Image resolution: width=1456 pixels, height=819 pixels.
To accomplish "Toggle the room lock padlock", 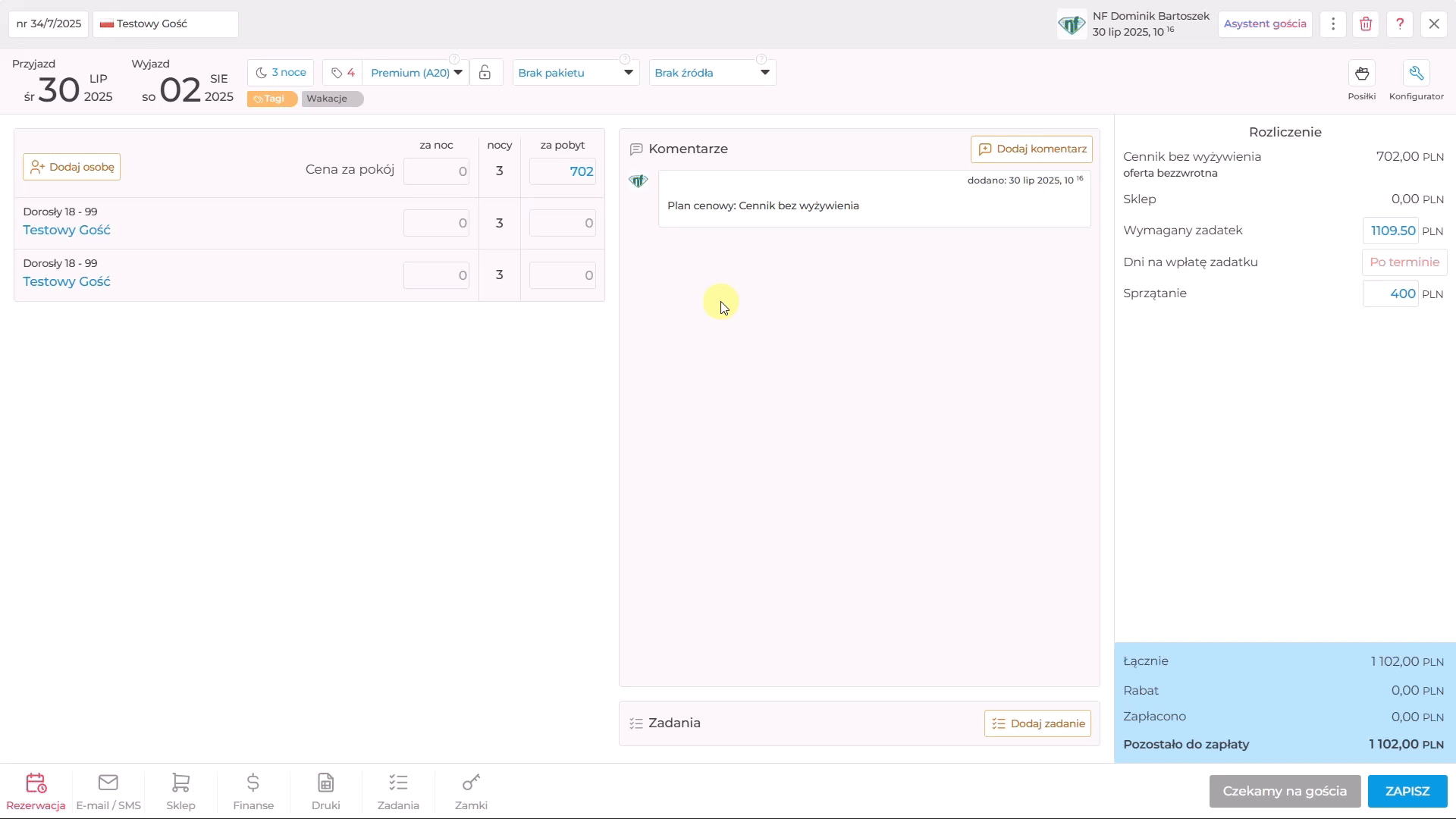I will [x=485, y=73].
